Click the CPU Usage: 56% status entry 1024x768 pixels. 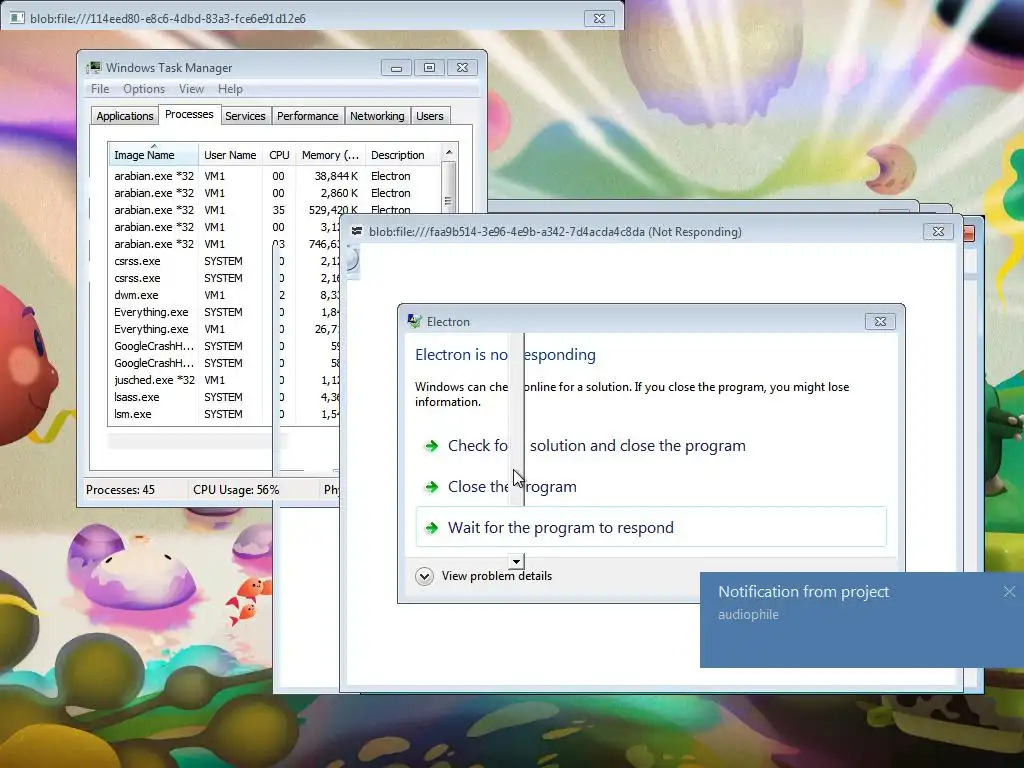pyautogui.click(x=236, y=490)
